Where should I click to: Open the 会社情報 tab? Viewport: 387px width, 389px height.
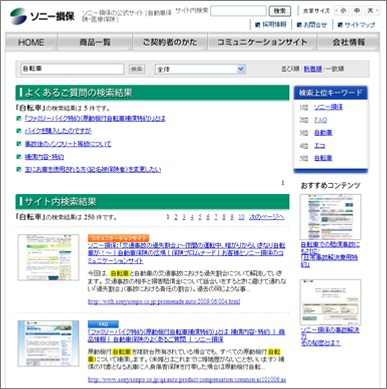(348, 42)
